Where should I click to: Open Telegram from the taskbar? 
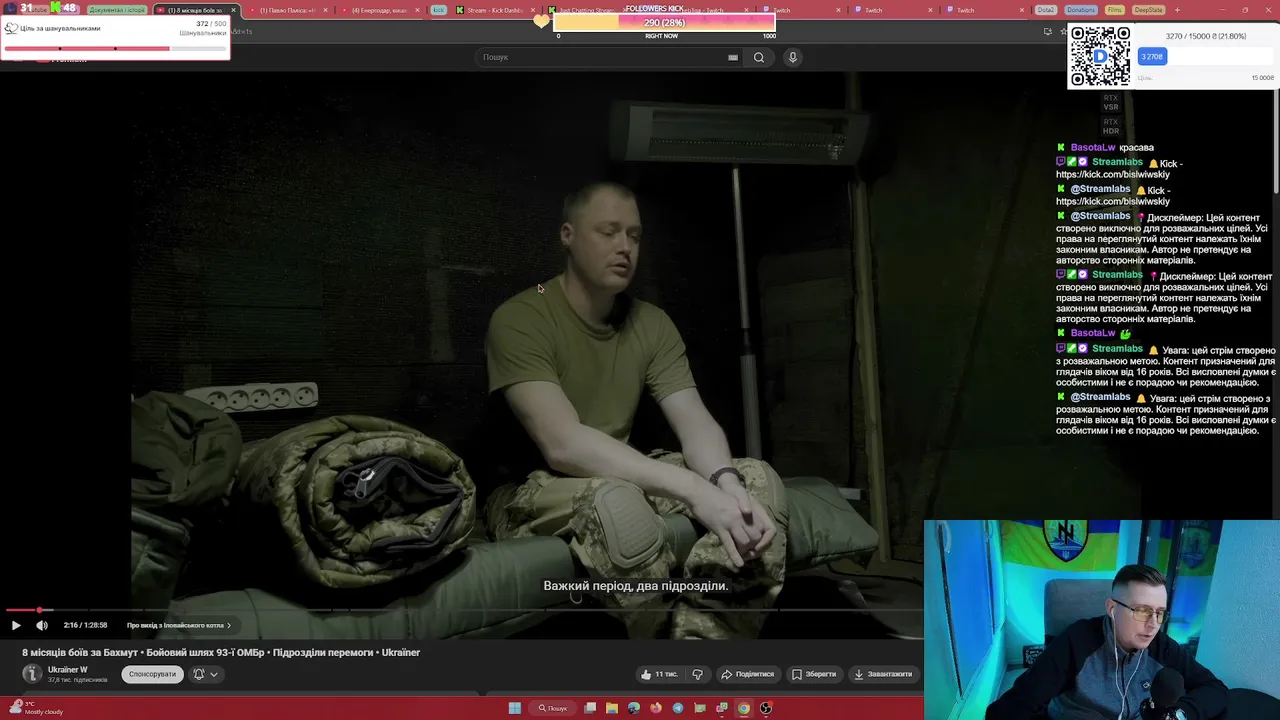[678, 708]
